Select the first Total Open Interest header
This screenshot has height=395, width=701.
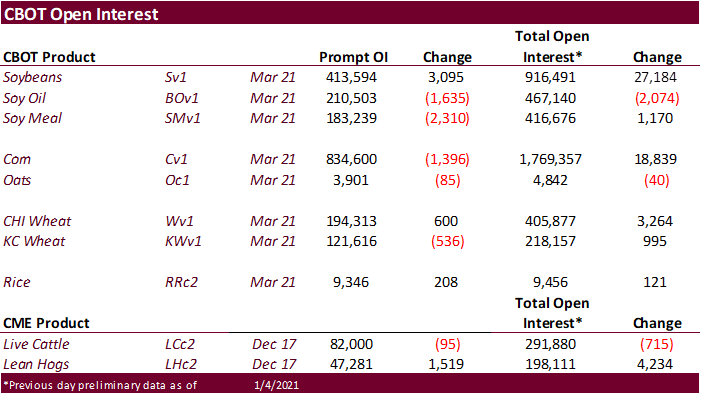552,46
